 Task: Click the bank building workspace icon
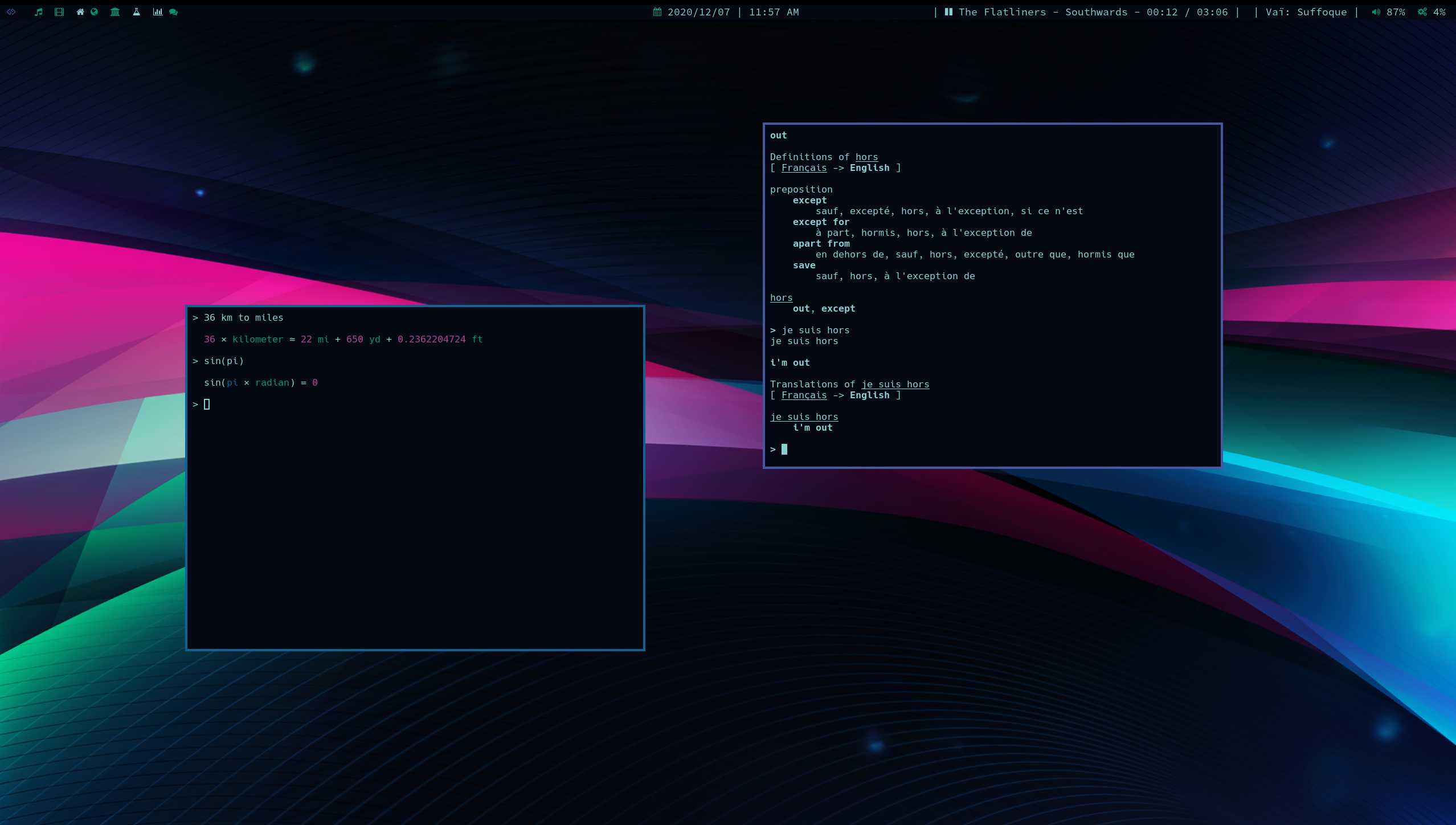(x=115, y=12)
